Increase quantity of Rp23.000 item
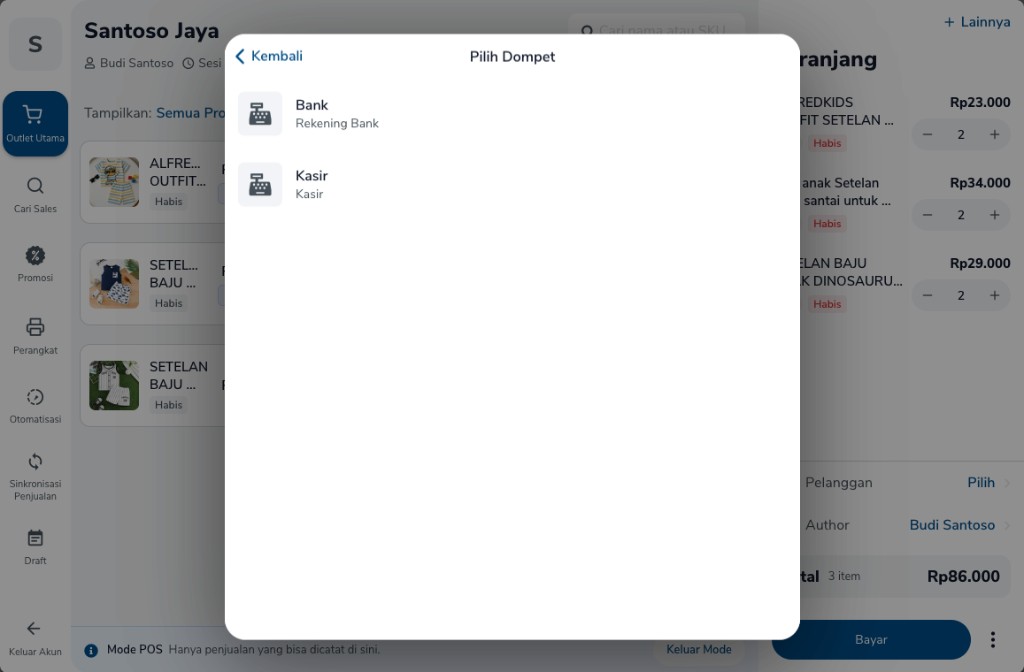This screenshot has height=672, width=1024. coord(995,135)
